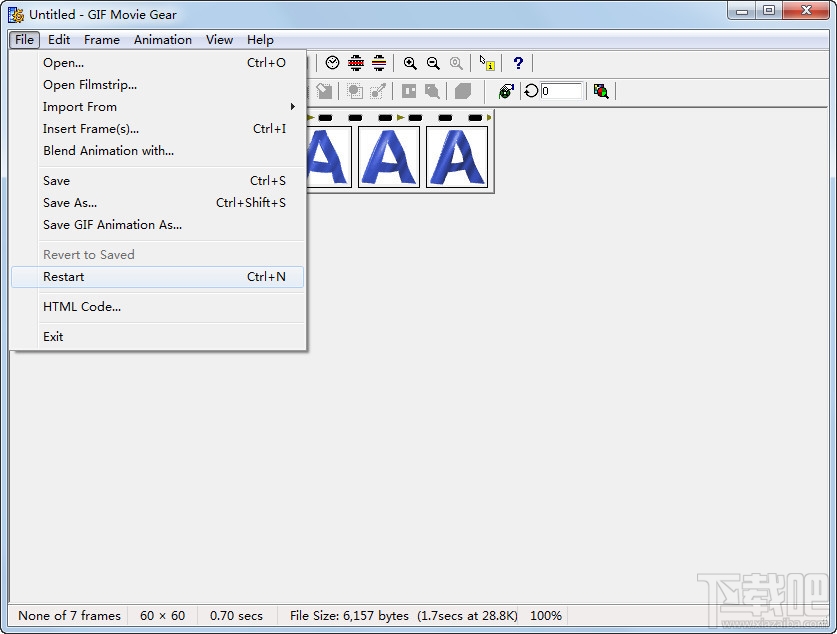Click the grayed-out cut-corner shape icon

pyautogui.click(x=463, y=91)
